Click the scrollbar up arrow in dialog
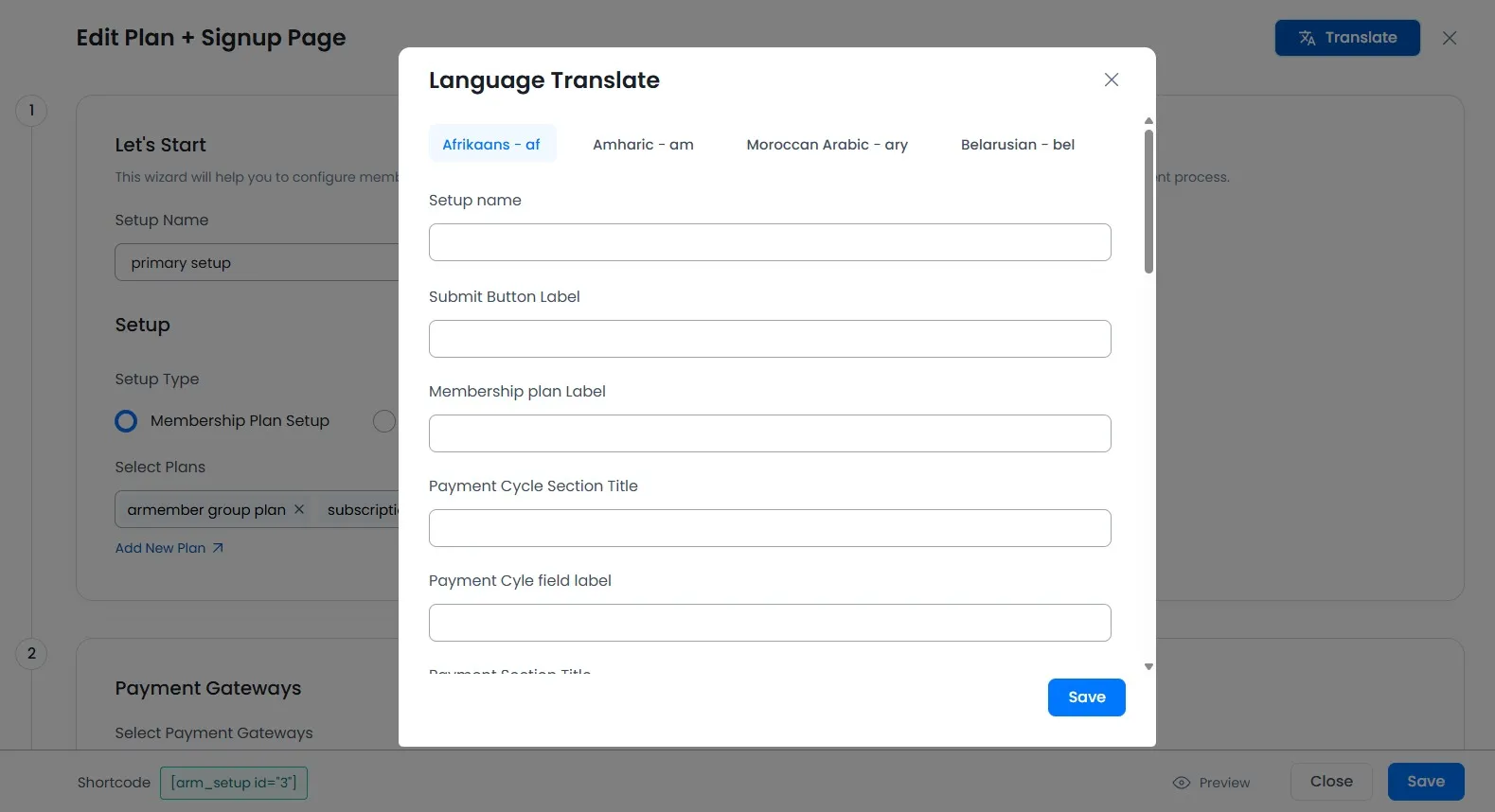Screen dimensions: 1495x812 pyautogui.click(x=1148, y=121)
